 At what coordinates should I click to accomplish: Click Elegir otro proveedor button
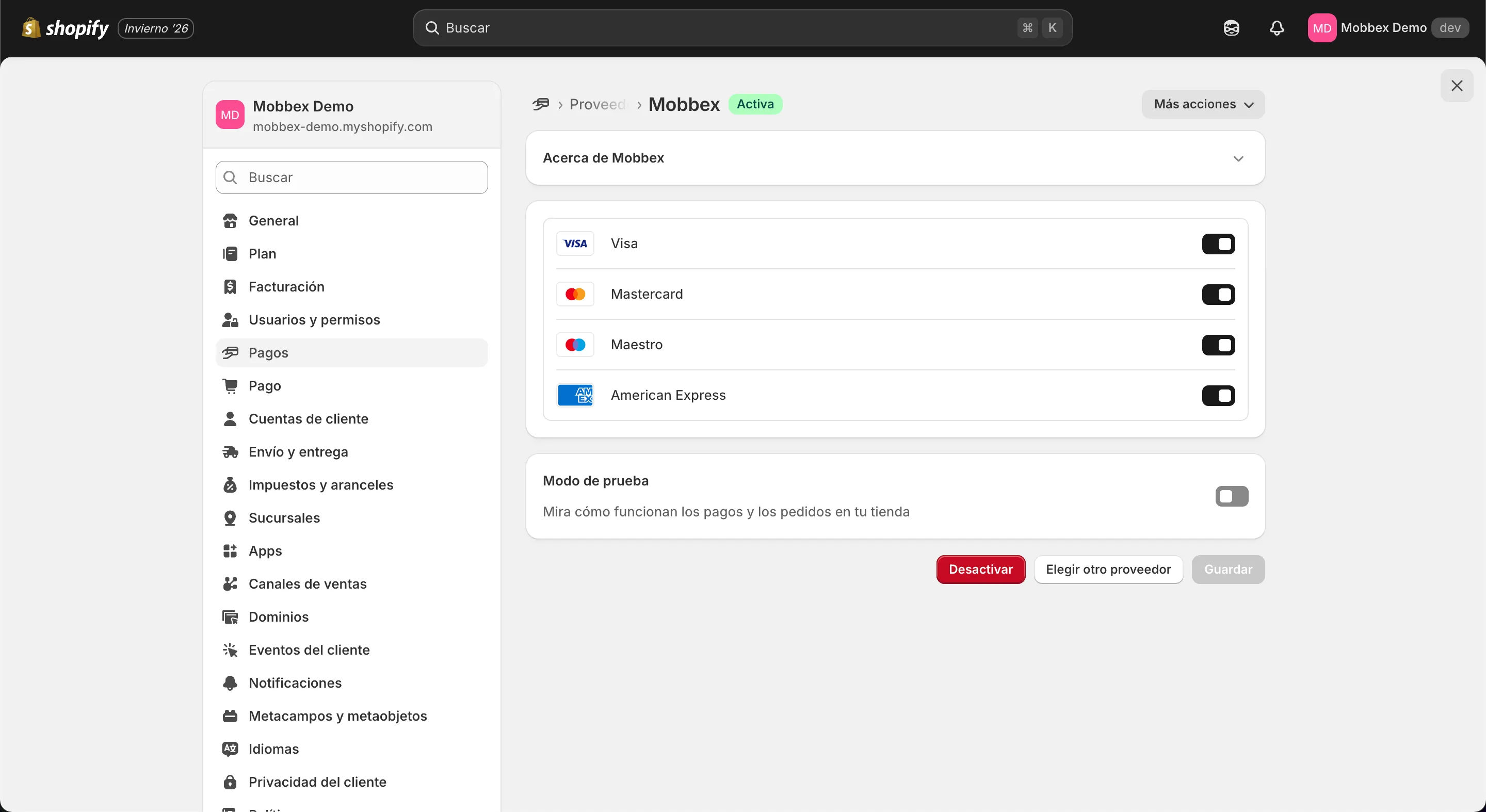1108,570
